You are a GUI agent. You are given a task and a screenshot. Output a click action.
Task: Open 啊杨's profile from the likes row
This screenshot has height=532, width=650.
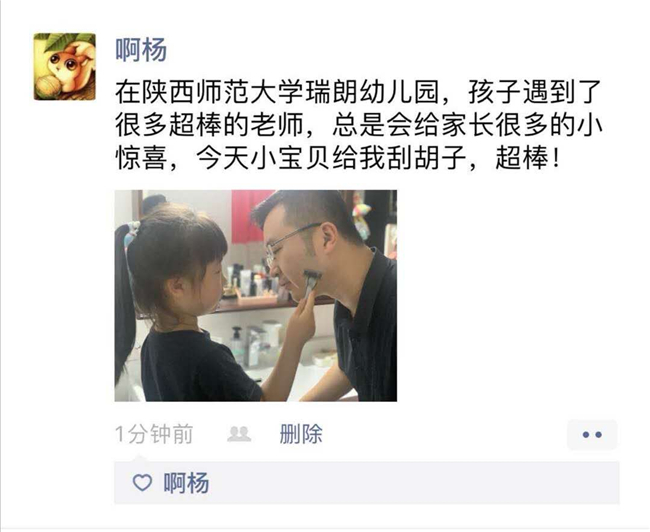click(x=187, y=483)
